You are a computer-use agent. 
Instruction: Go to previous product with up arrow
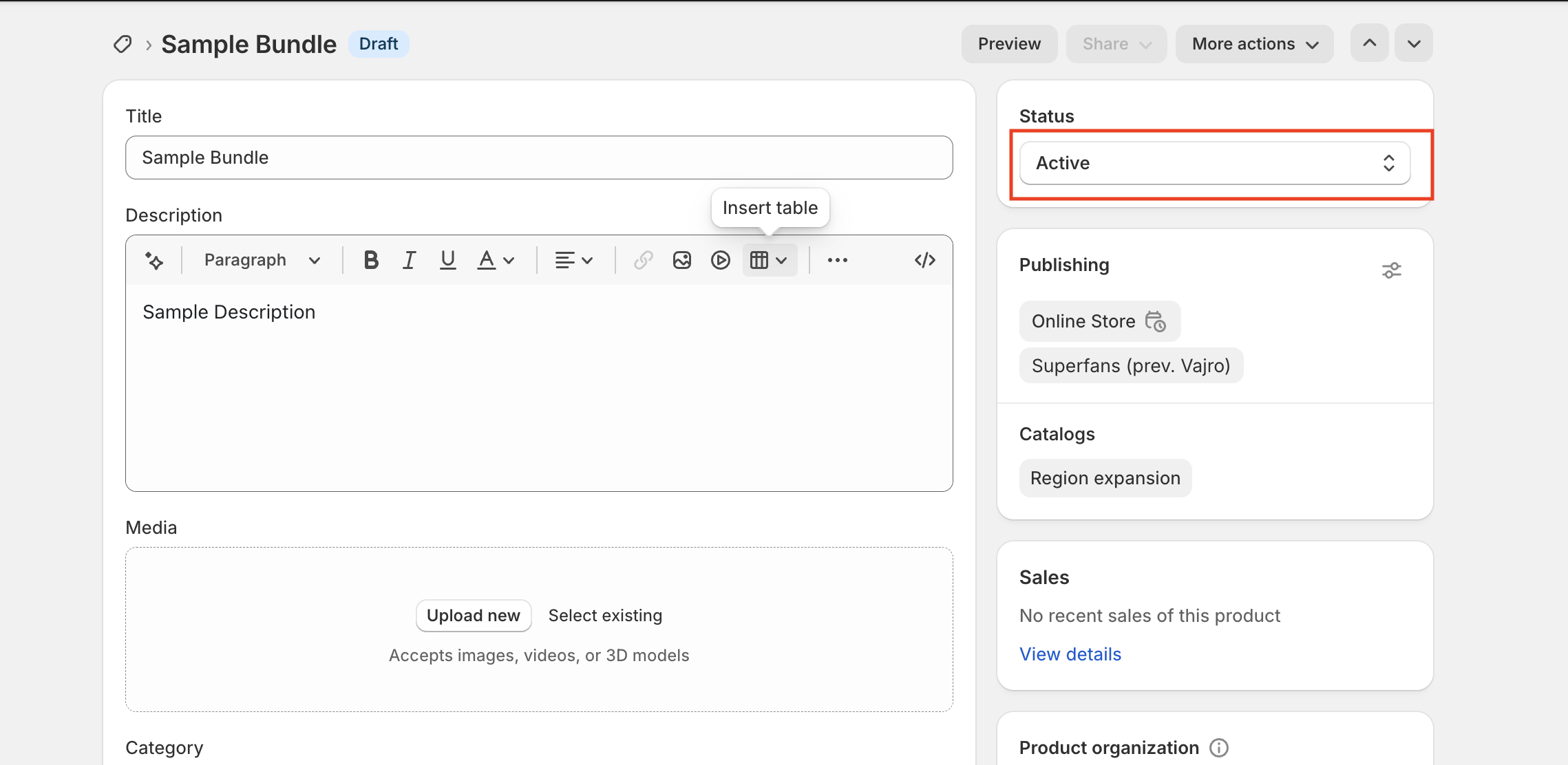click(x=1369, y=43)
